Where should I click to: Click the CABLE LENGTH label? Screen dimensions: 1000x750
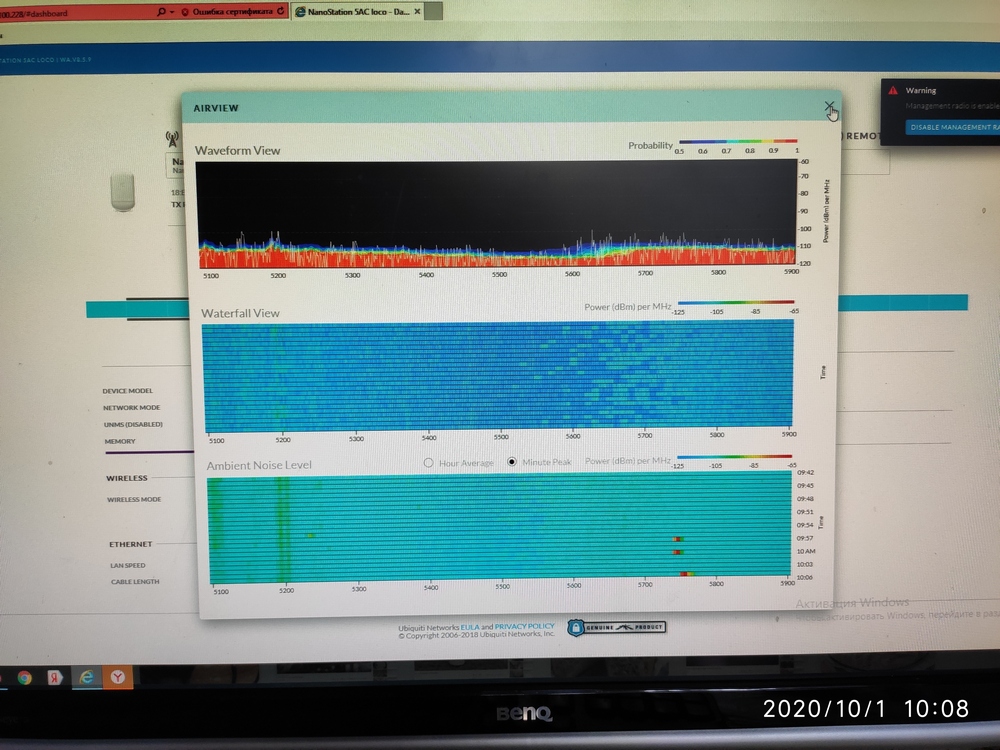click(135, 582)
